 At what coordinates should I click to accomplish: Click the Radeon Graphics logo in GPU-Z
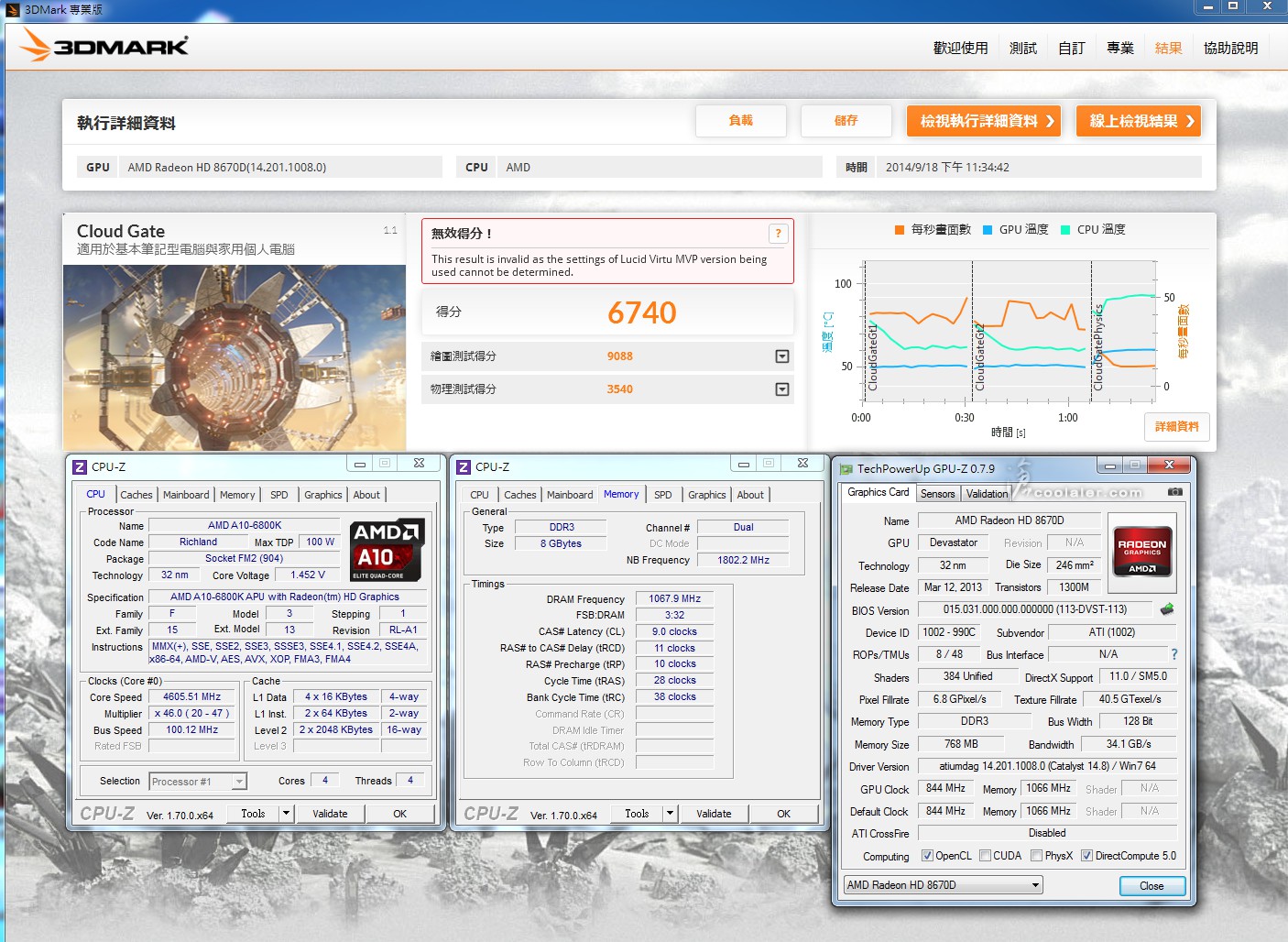1142,550
